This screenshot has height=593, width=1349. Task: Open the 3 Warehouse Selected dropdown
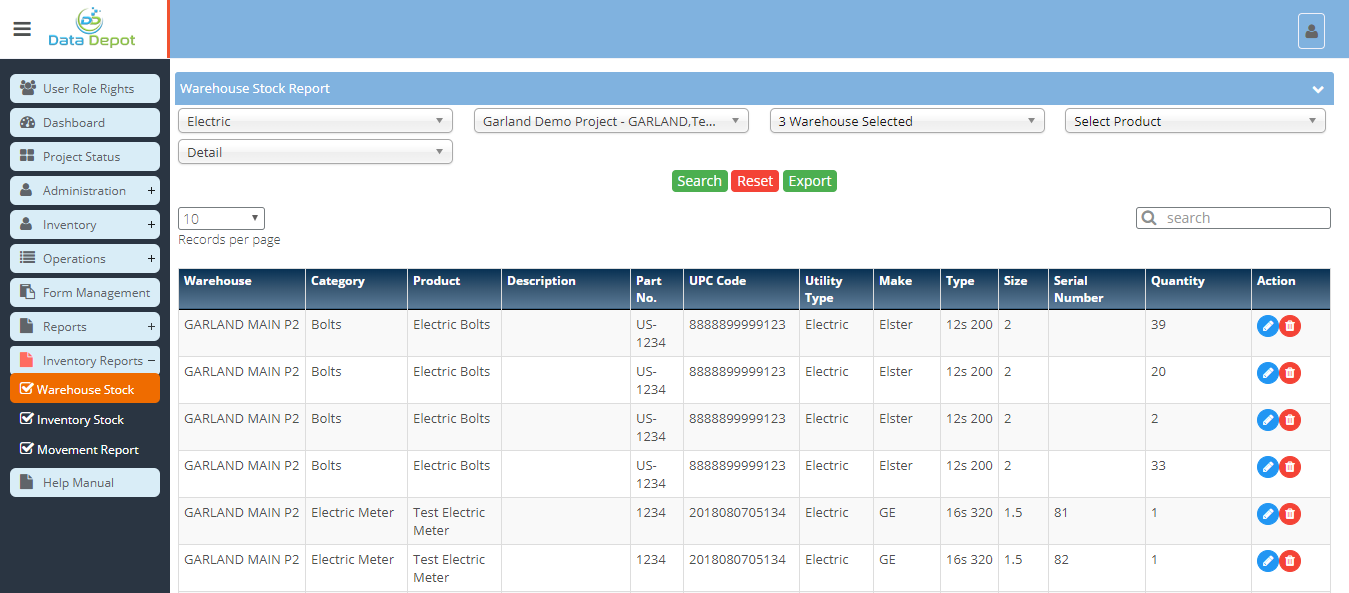click(x=906, y=121)
